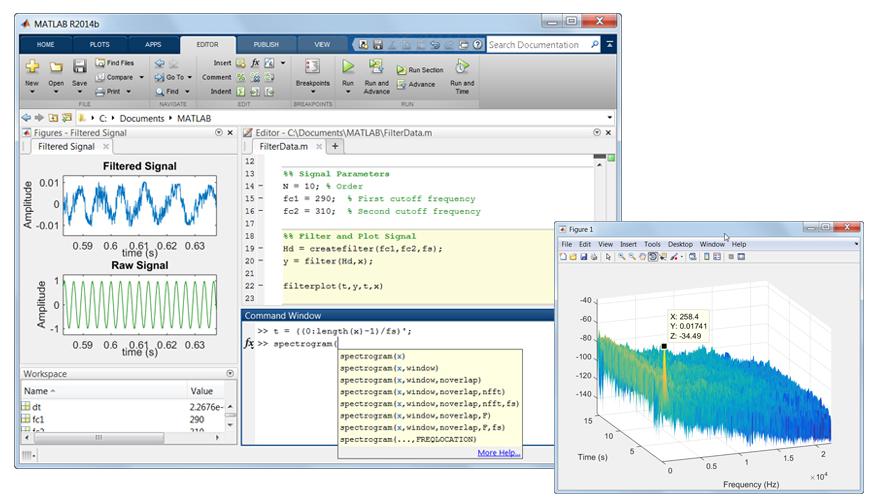Switch to the PUBLISH tab

click(x=266, y=45)
